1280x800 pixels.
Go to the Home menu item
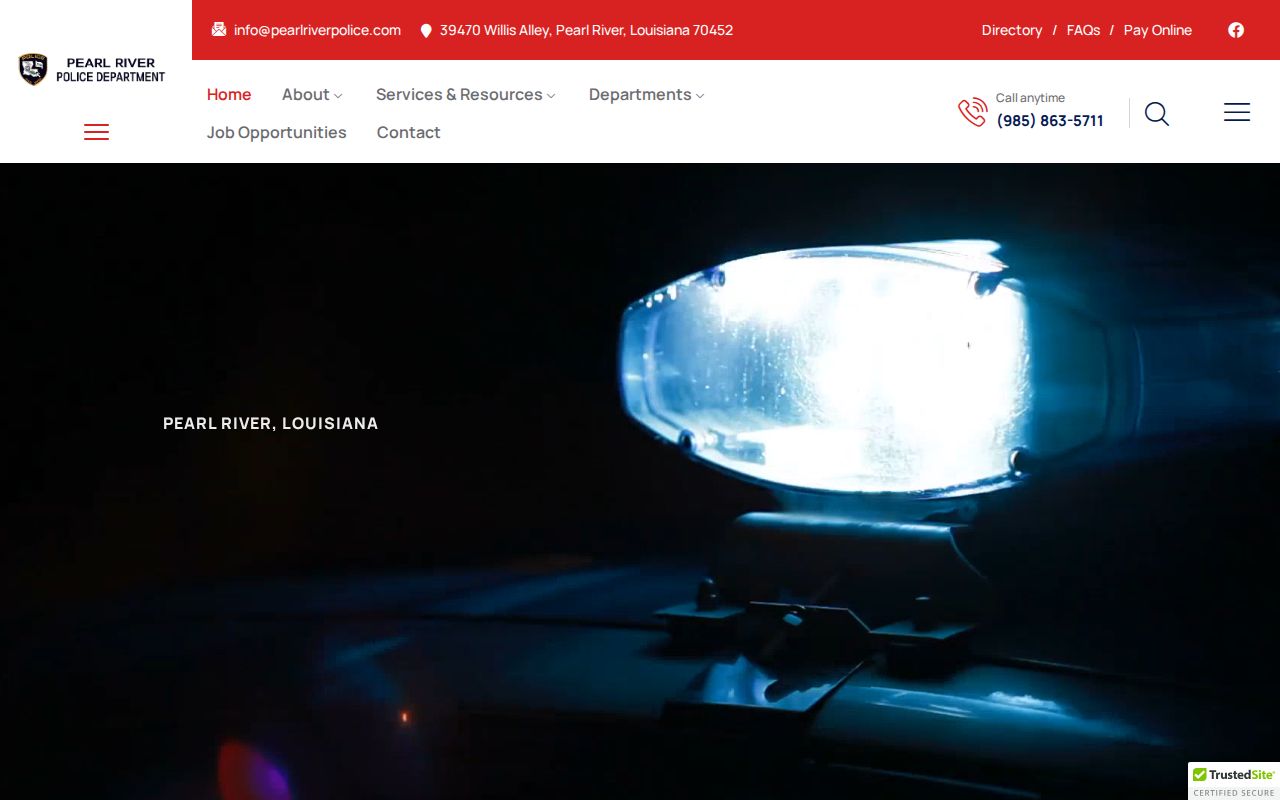[229, 94]
